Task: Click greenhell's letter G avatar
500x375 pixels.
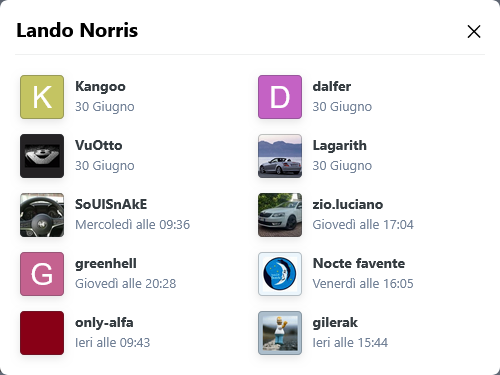Action: click(42, 274)
